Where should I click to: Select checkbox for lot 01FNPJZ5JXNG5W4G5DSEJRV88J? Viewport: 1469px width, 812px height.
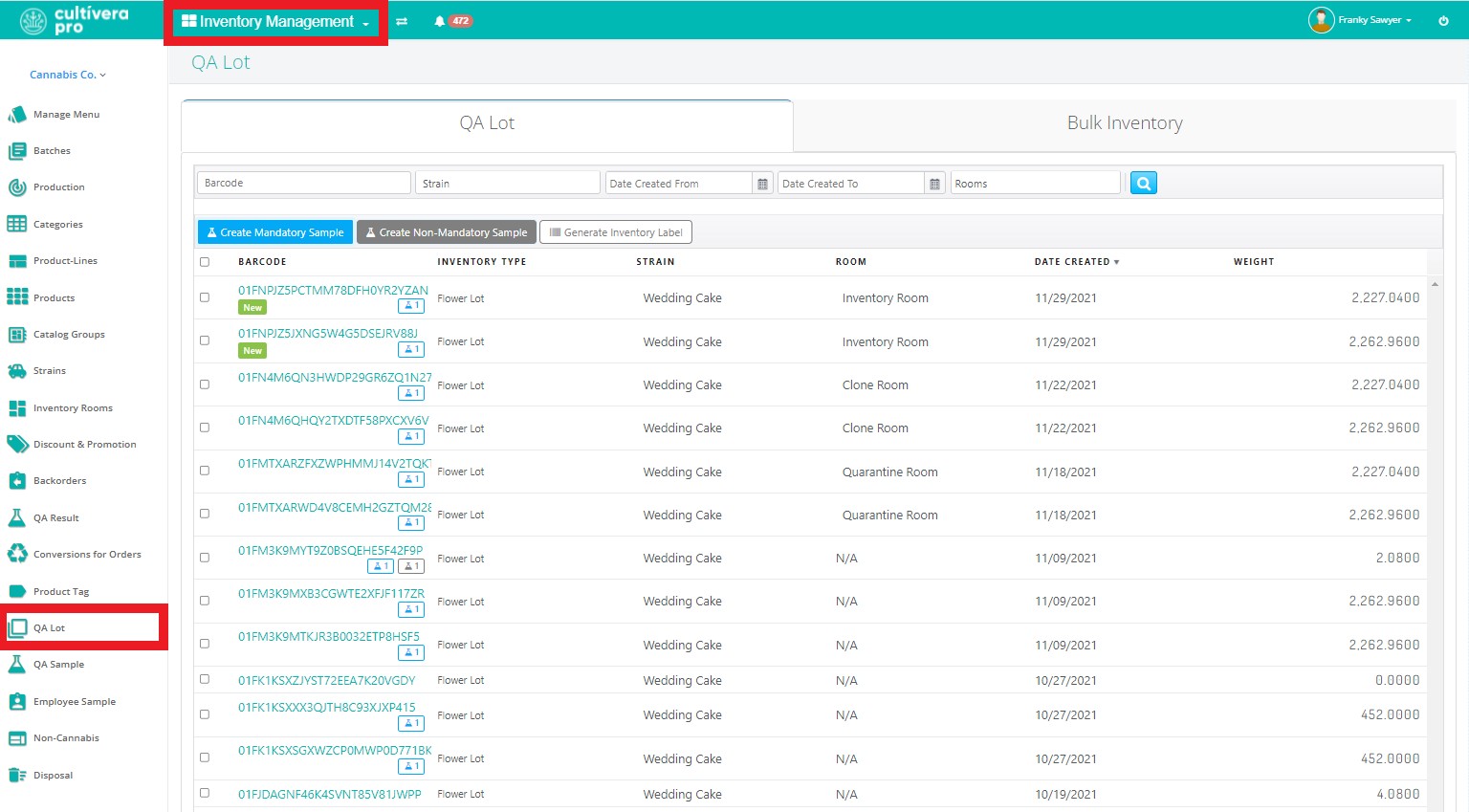tap(205, 340)
